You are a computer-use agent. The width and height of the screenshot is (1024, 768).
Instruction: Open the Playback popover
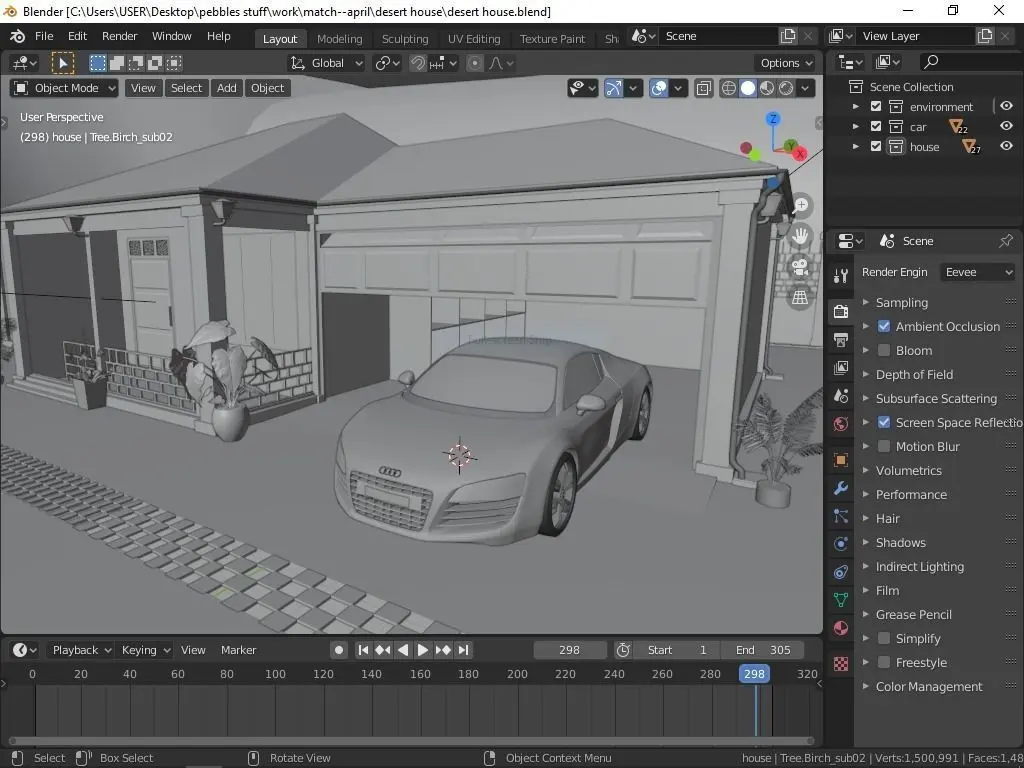click(82, 650)
